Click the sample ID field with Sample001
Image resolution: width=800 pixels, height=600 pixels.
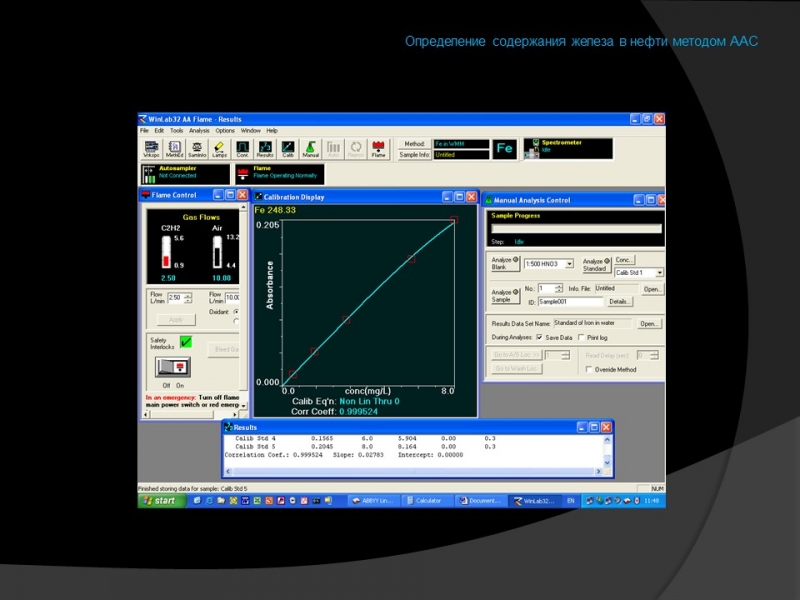[x=570, y=302]
